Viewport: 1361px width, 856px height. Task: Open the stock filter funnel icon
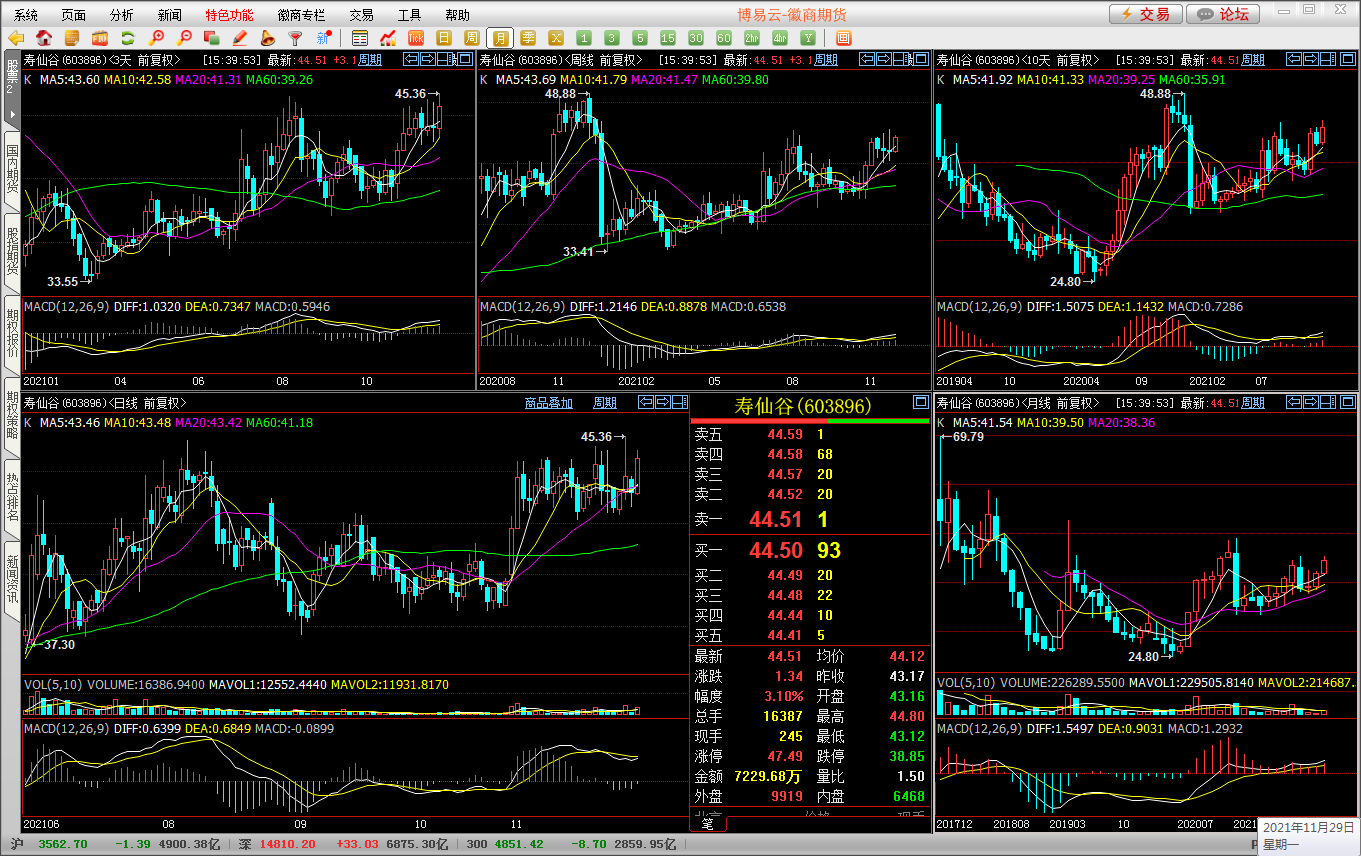click(x=295, y=38)
